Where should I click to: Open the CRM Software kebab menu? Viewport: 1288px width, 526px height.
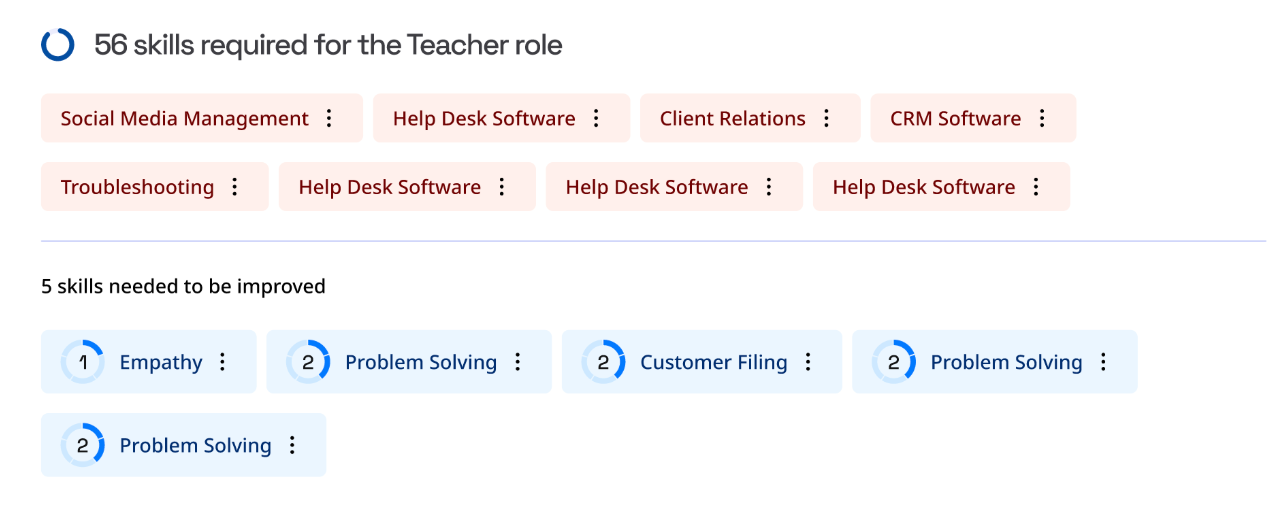click(1042, 119)
